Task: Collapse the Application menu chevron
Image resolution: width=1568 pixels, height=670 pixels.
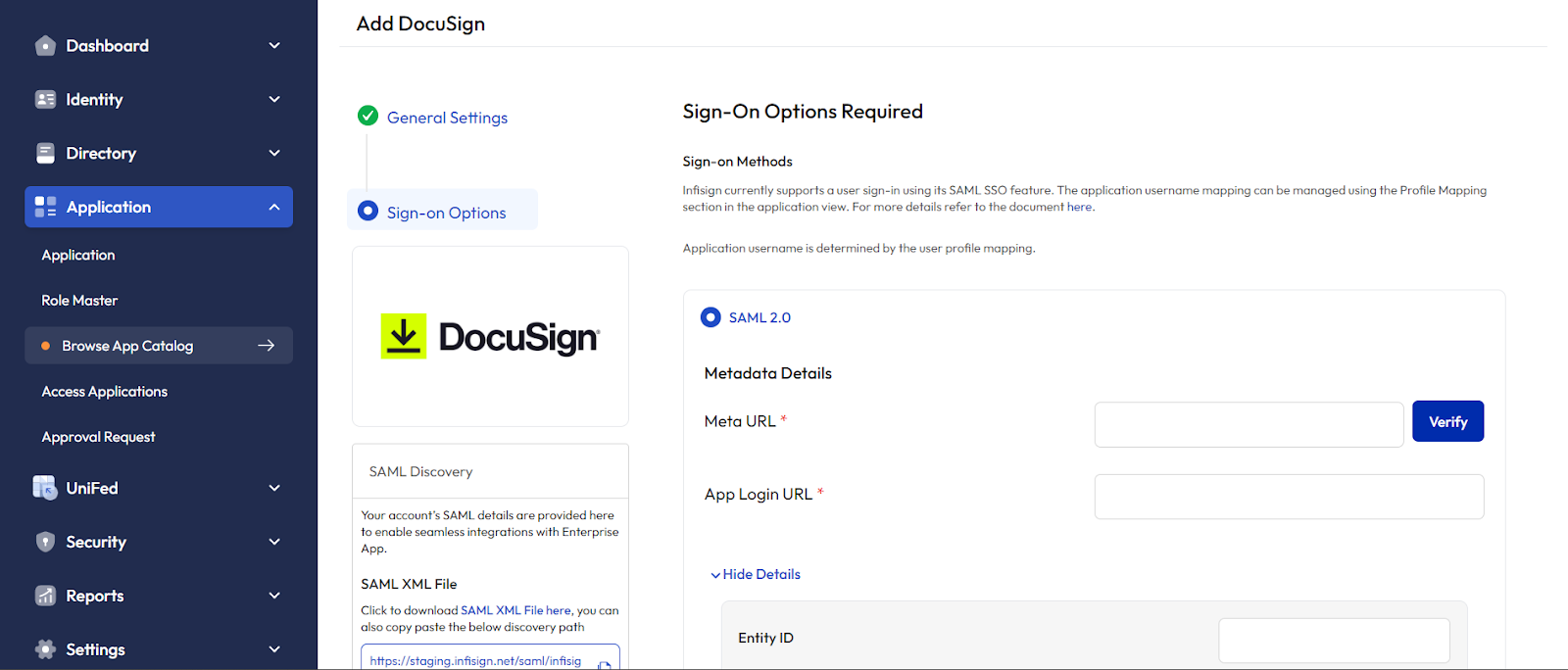Action: 274,207
